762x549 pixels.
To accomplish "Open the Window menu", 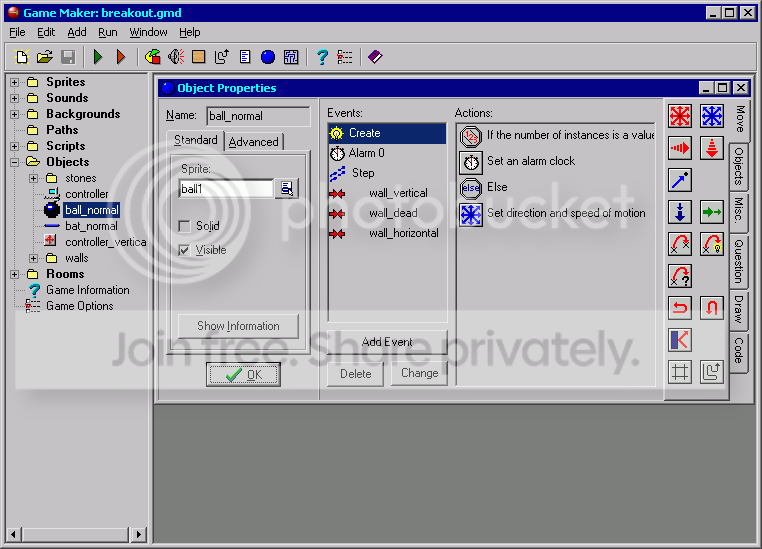I will click(x=148, y=32).
